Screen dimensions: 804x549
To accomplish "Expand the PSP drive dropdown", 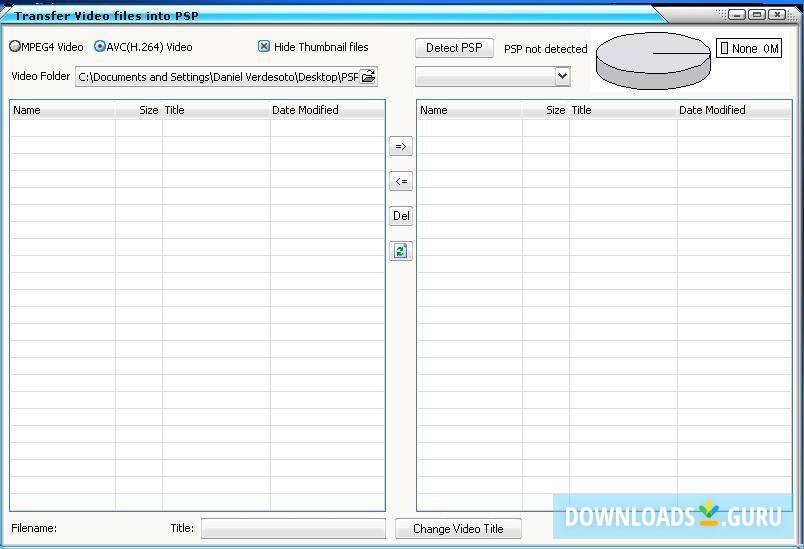I will [562, 76].
